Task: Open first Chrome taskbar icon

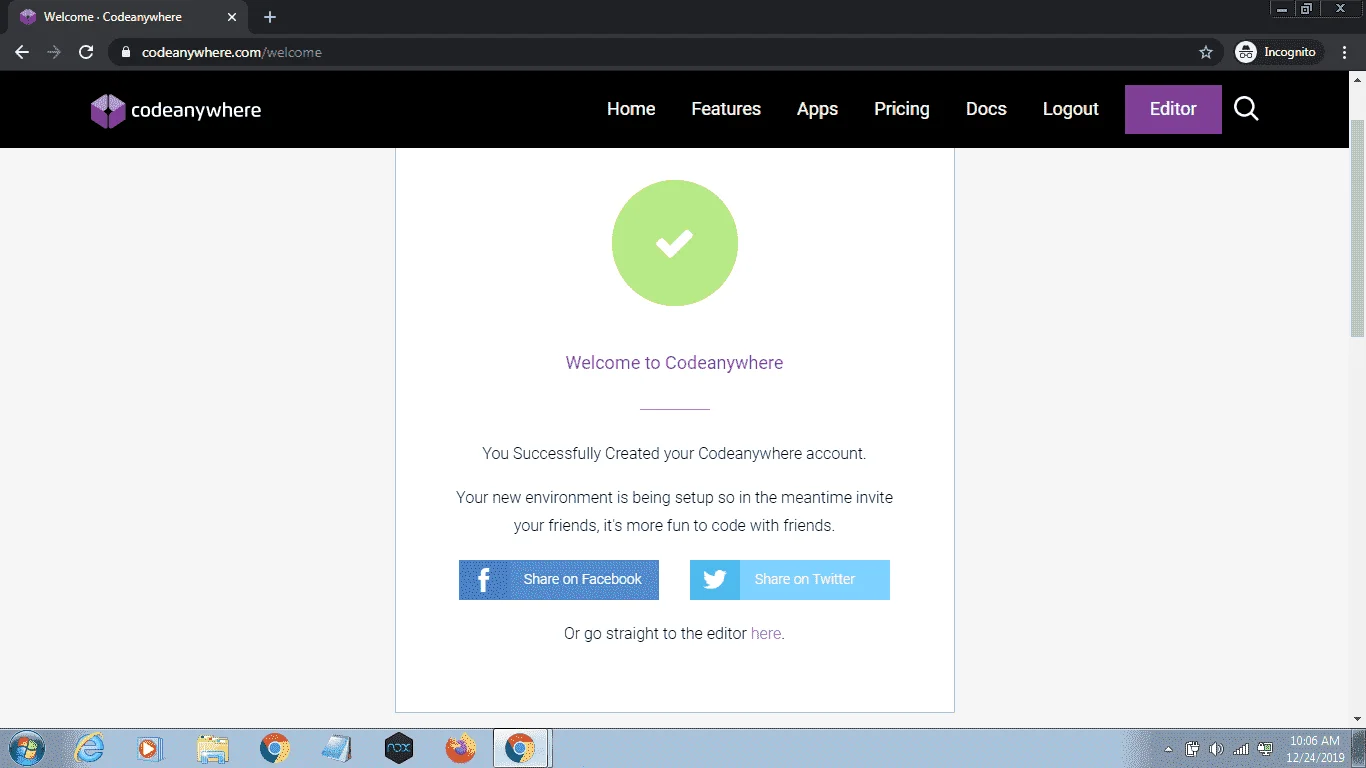Action: (x=275, y=748)
